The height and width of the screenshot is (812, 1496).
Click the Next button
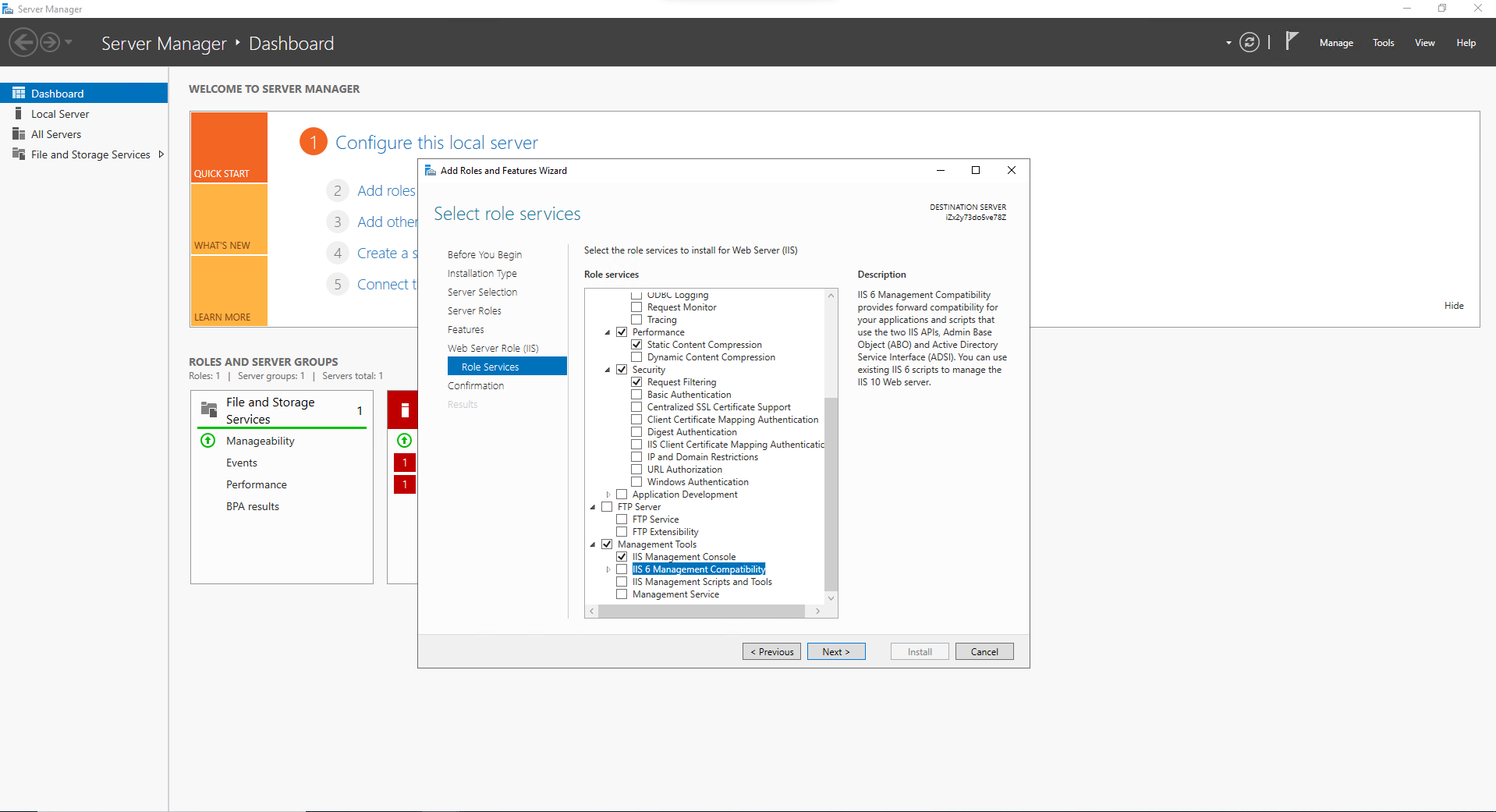click(836, 651)
